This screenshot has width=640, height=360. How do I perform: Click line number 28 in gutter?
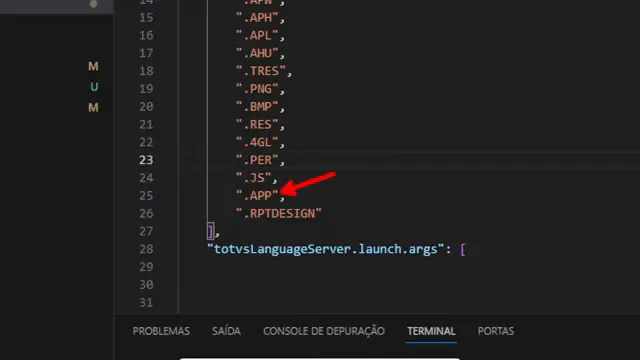click(x=146, y=249)
